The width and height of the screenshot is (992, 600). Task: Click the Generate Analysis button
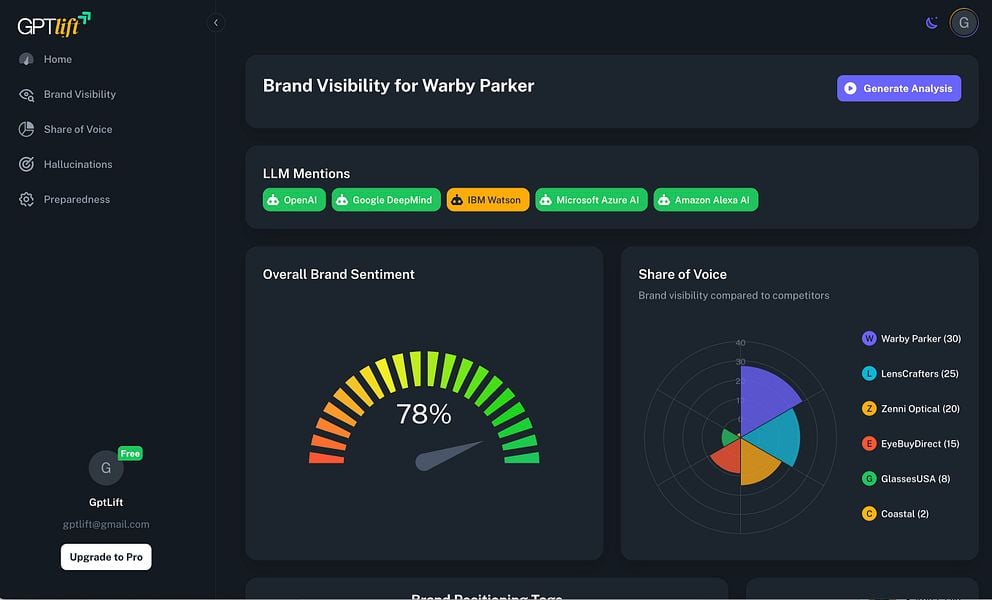[899, 89]
